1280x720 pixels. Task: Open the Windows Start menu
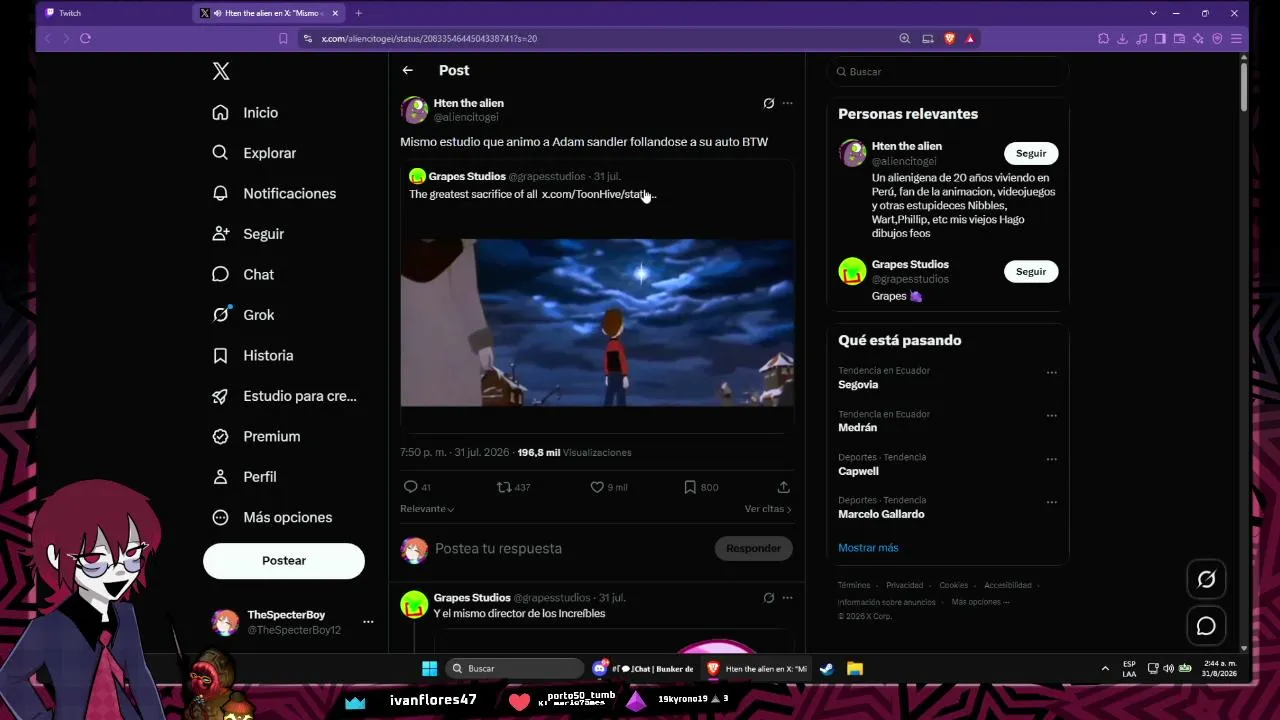pyautogui.click(x=429, y=668)
